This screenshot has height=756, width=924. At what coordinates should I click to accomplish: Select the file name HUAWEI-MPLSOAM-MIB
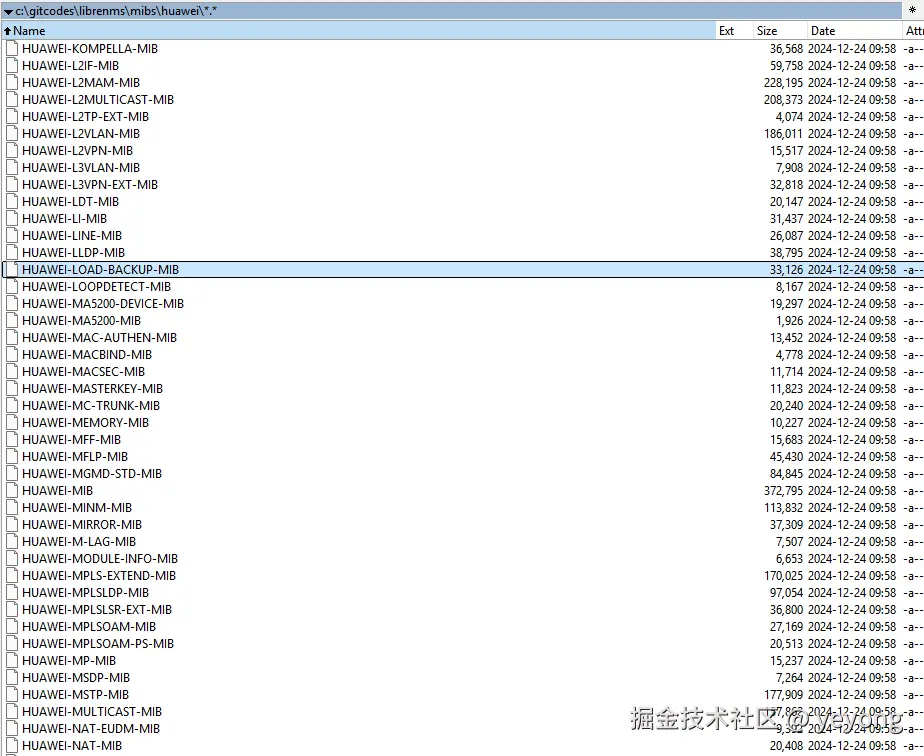[89, 626]
